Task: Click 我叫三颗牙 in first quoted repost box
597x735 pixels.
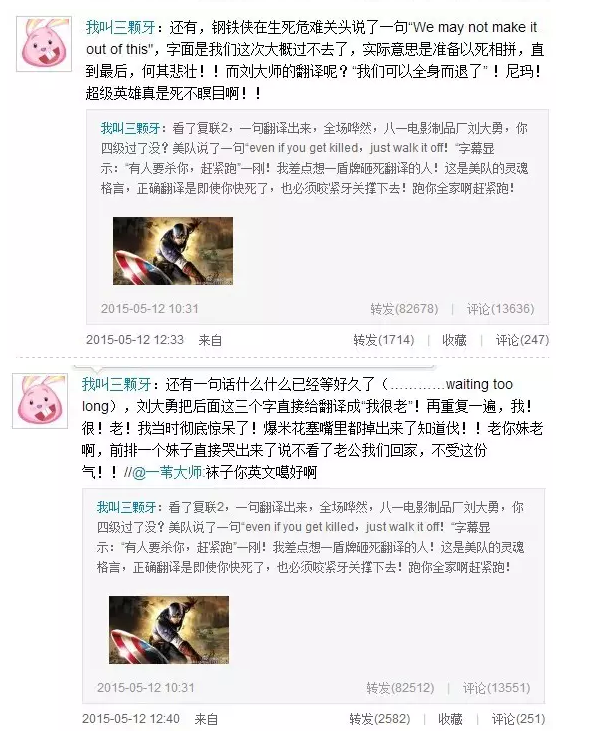Action: pos(131,128)
